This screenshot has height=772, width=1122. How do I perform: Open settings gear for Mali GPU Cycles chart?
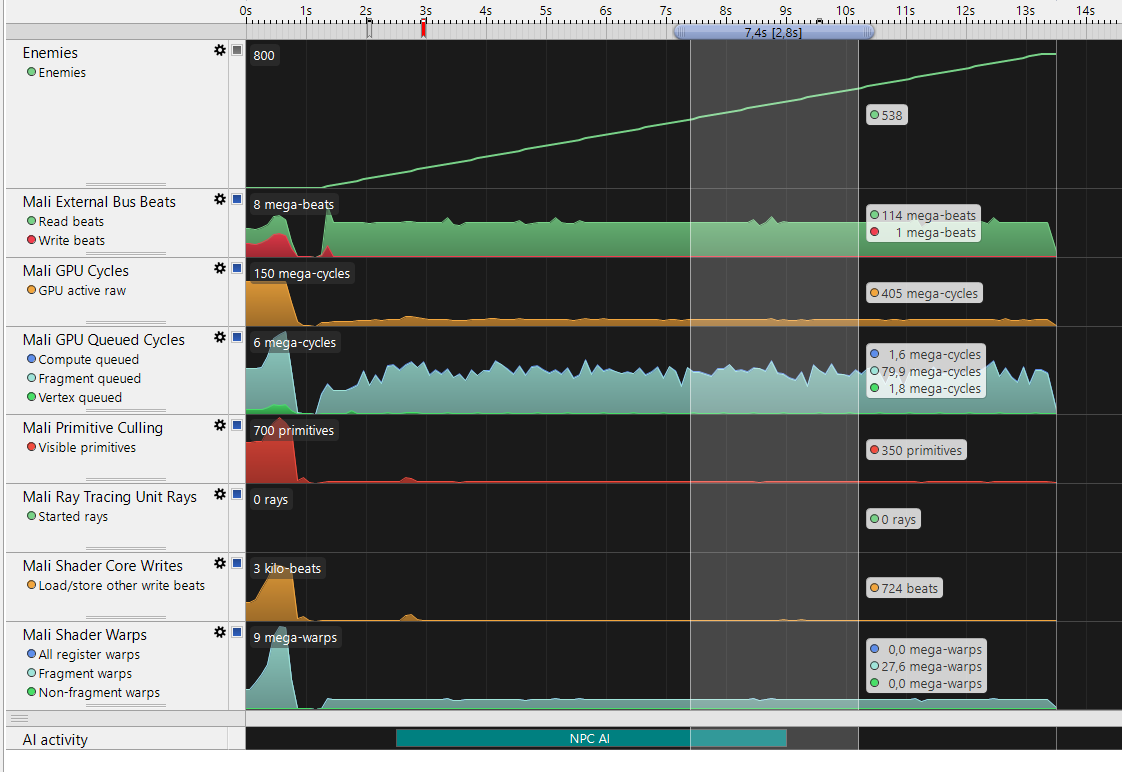click(220, 268)
